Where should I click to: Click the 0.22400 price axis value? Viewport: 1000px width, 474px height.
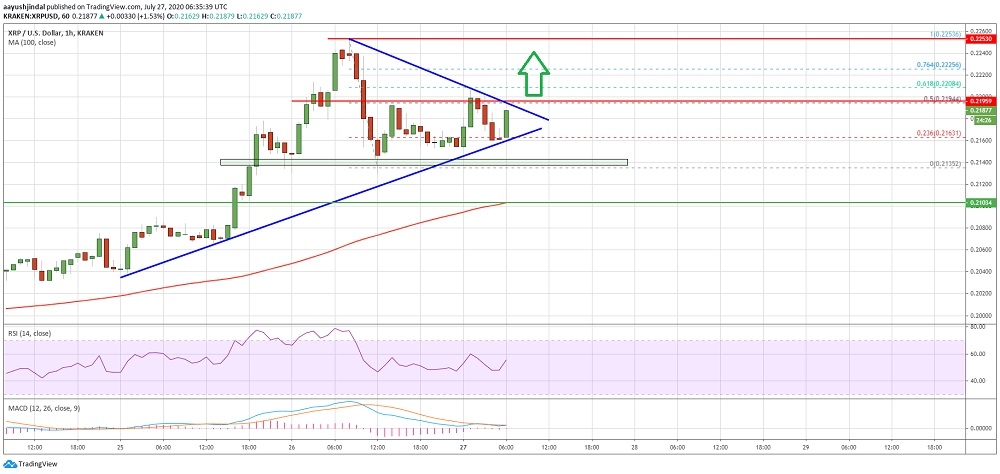980,53
